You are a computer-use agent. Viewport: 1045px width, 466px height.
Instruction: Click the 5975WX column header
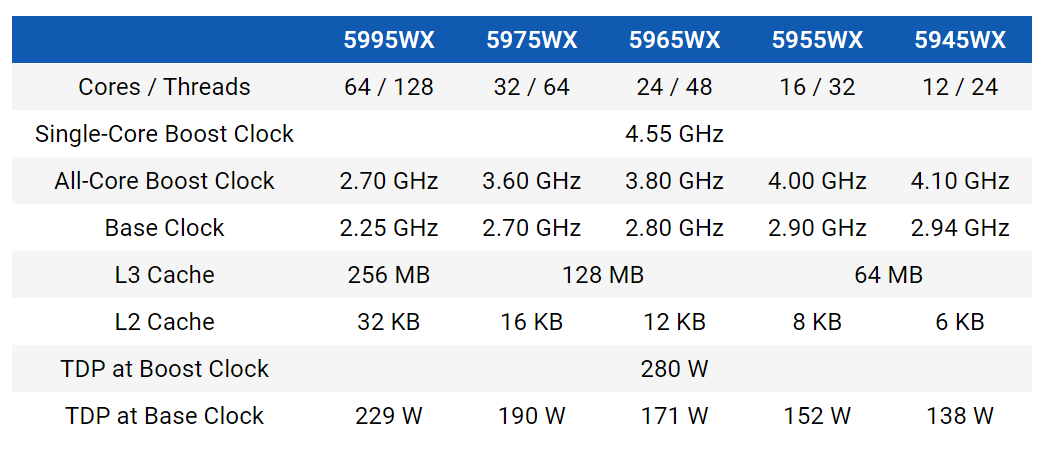tap(531, 40)
